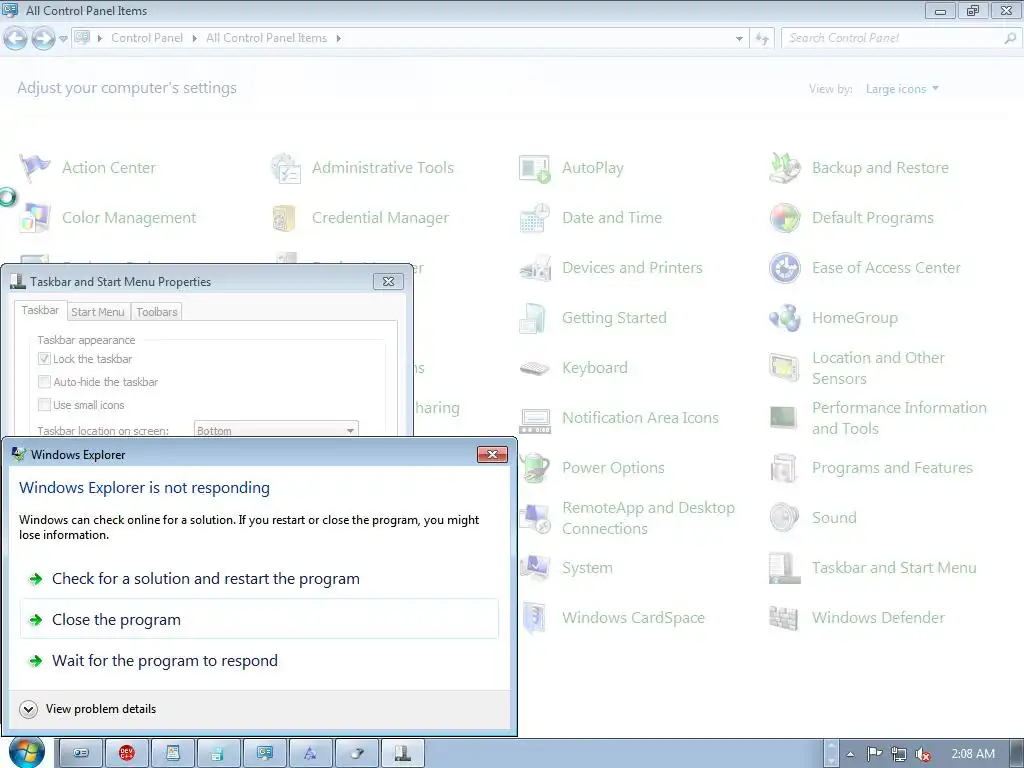The height and width of the screenshot is (768, 1024).
Task: Click the taskbar clock showing 2:08 AM
Action: [x=973, y=754]
